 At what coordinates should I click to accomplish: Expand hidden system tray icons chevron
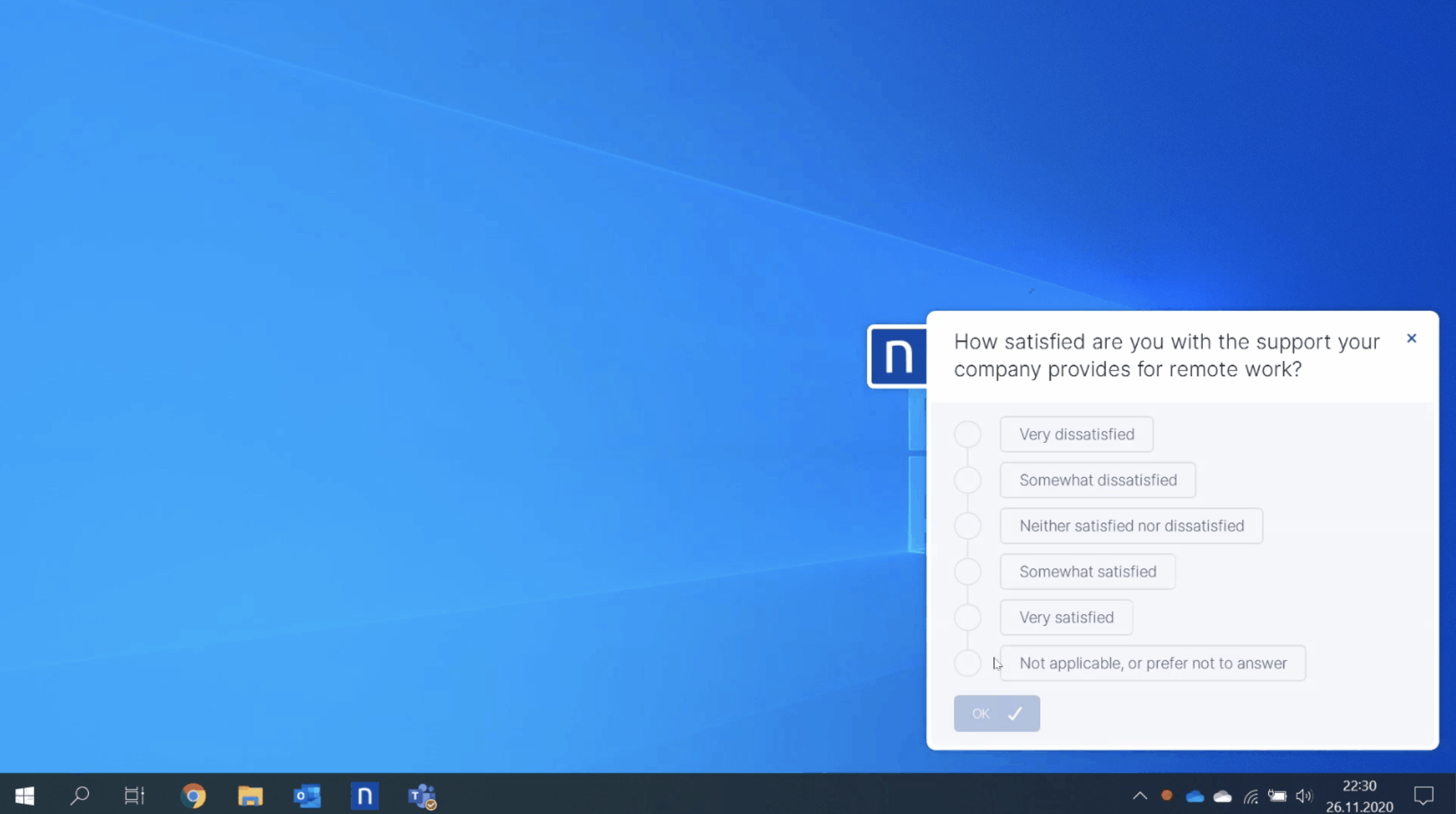coord(1140,796)
